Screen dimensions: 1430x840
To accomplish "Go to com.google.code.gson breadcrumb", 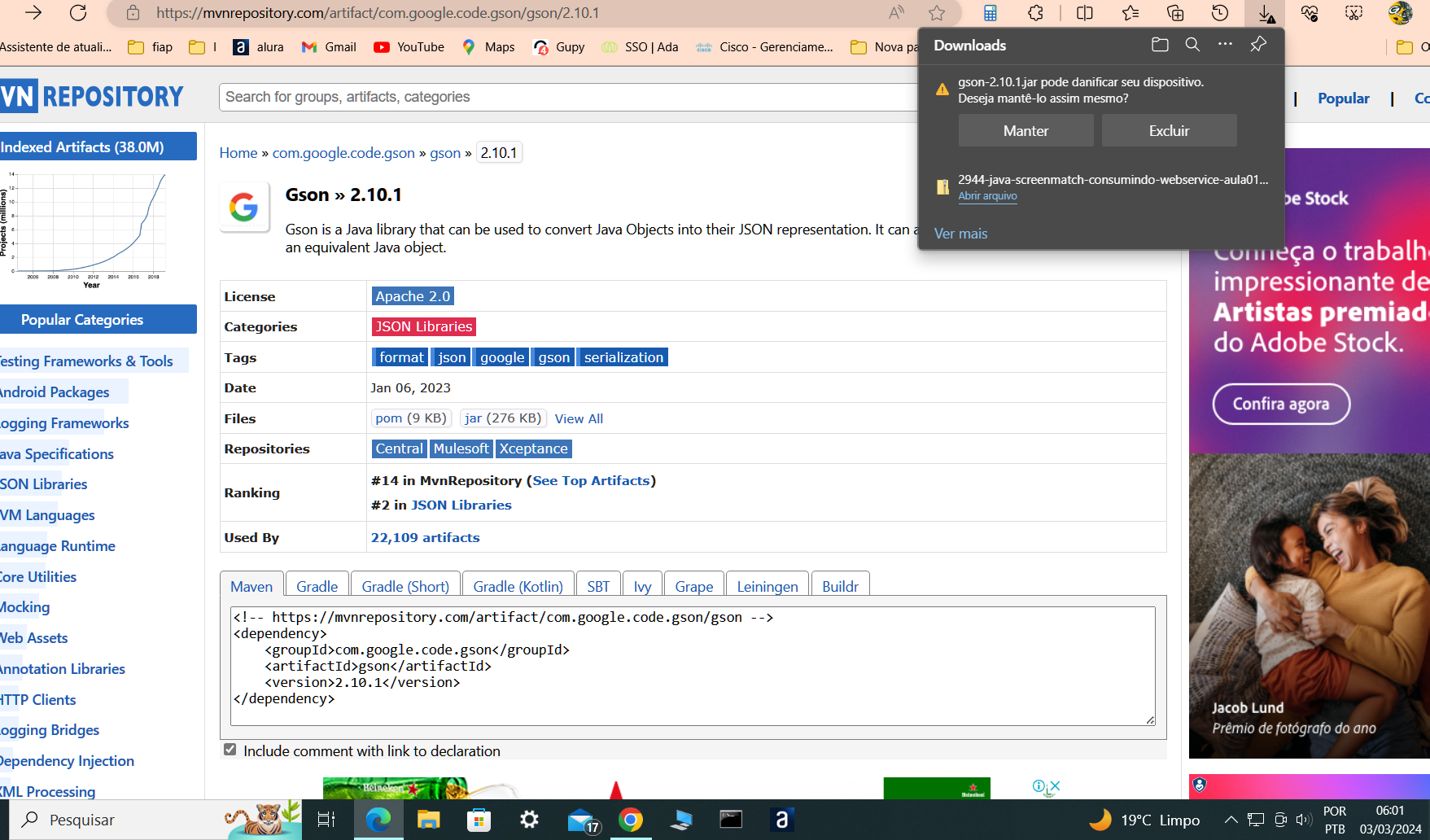I will tap(343, 153).
